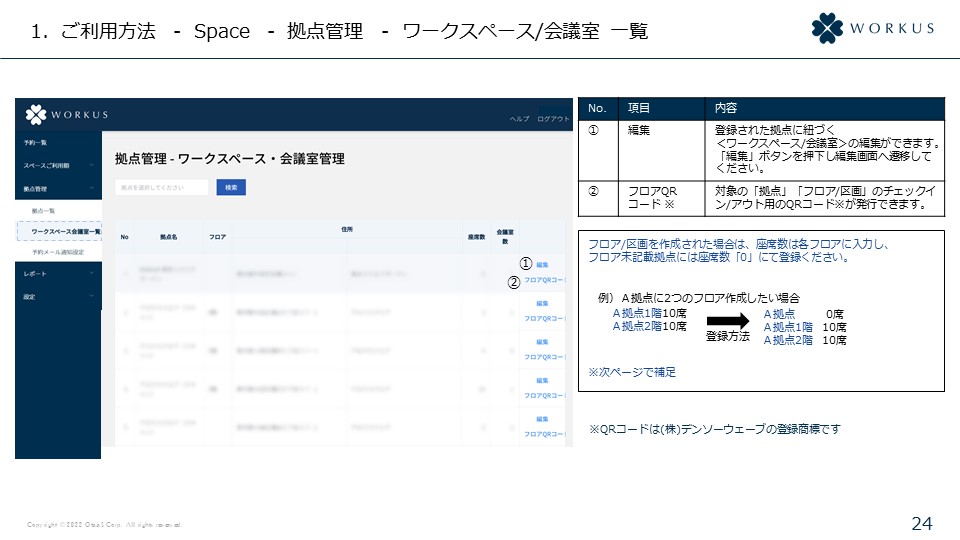
Task: Click the 座席数 column header
Action: point(476,237)
